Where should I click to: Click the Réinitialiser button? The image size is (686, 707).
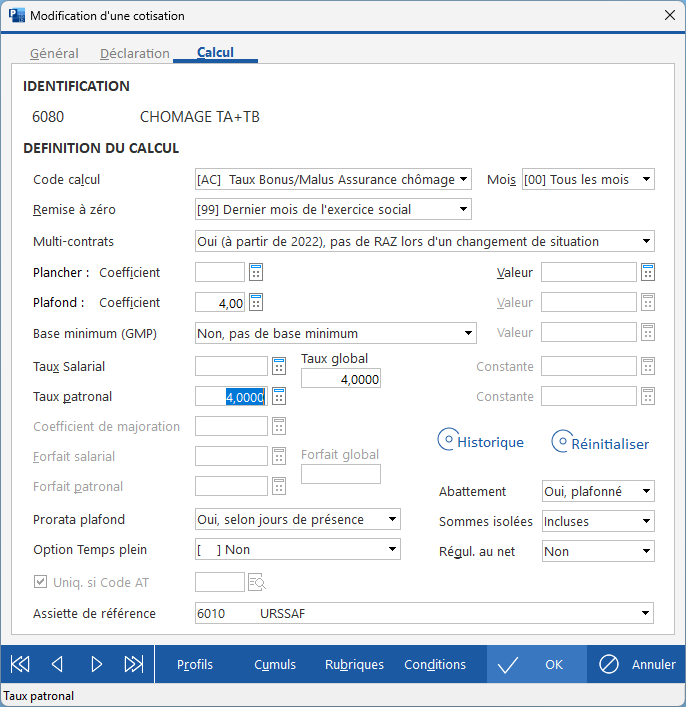(x=600, y=443)
